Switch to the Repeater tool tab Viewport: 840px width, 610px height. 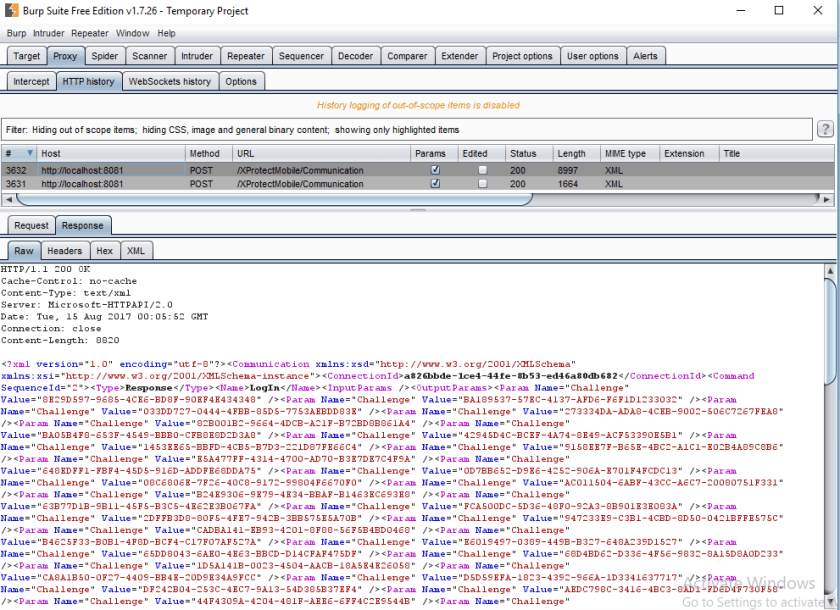tap(245, 57)
